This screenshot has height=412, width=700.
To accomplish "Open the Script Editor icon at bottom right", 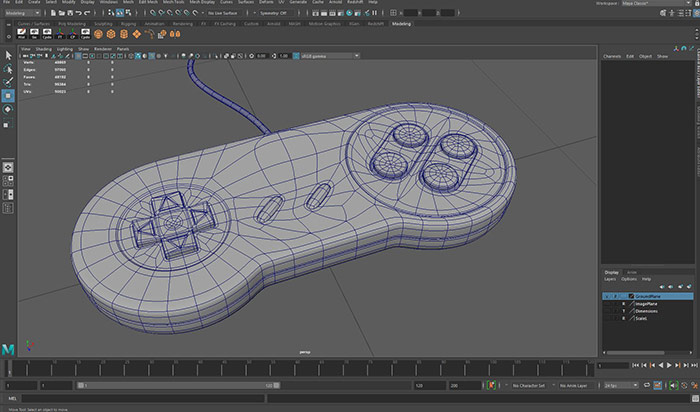I will 696,399.
